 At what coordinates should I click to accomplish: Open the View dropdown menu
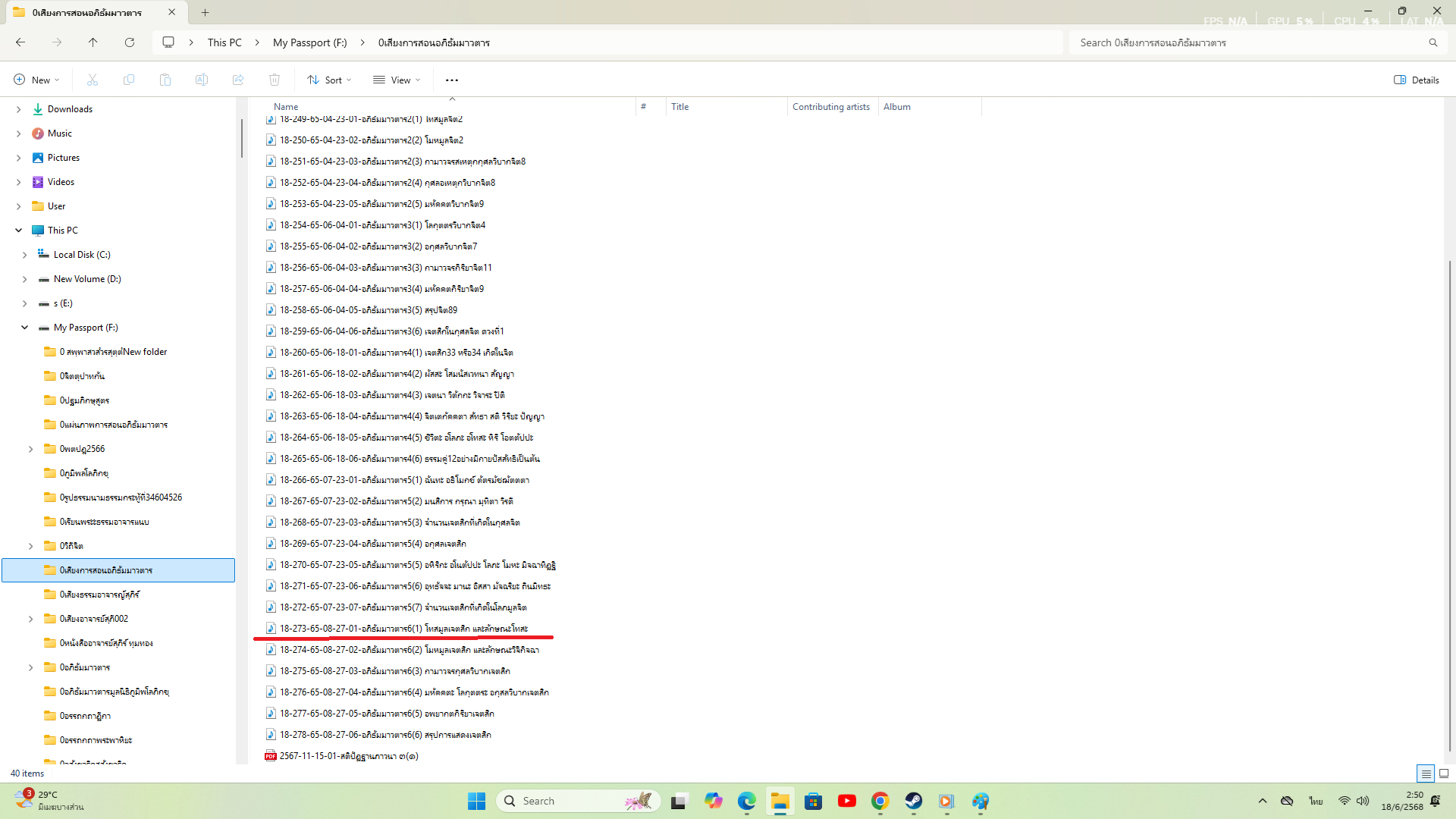pos(397,80)
